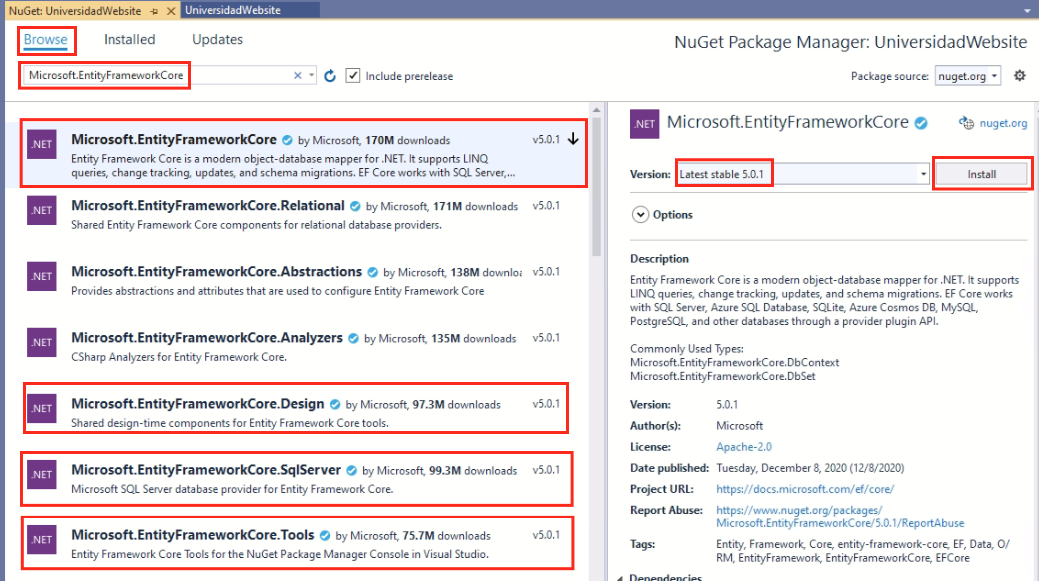The width and height of the screenshot is (1039, 581).
Task: Click the refresh search results icon
Action: 330,75
